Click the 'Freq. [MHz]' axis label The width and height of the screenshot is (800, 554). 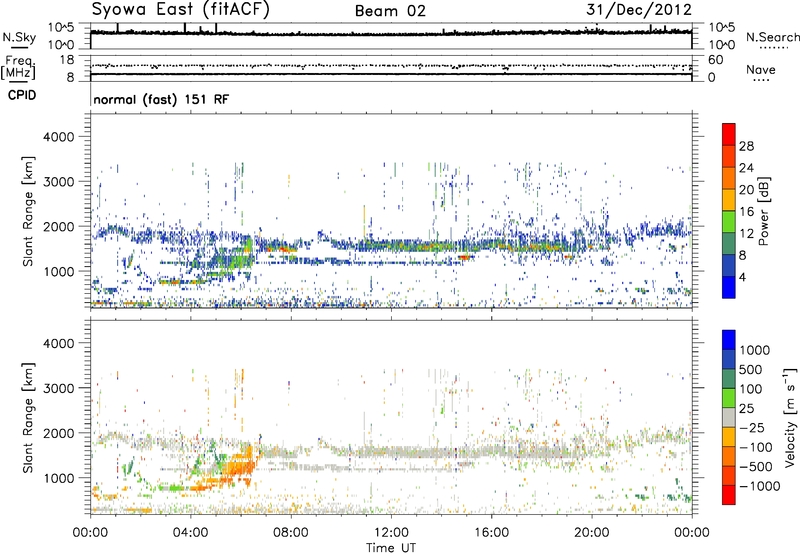pyautogui.click(x=18, y=67)
